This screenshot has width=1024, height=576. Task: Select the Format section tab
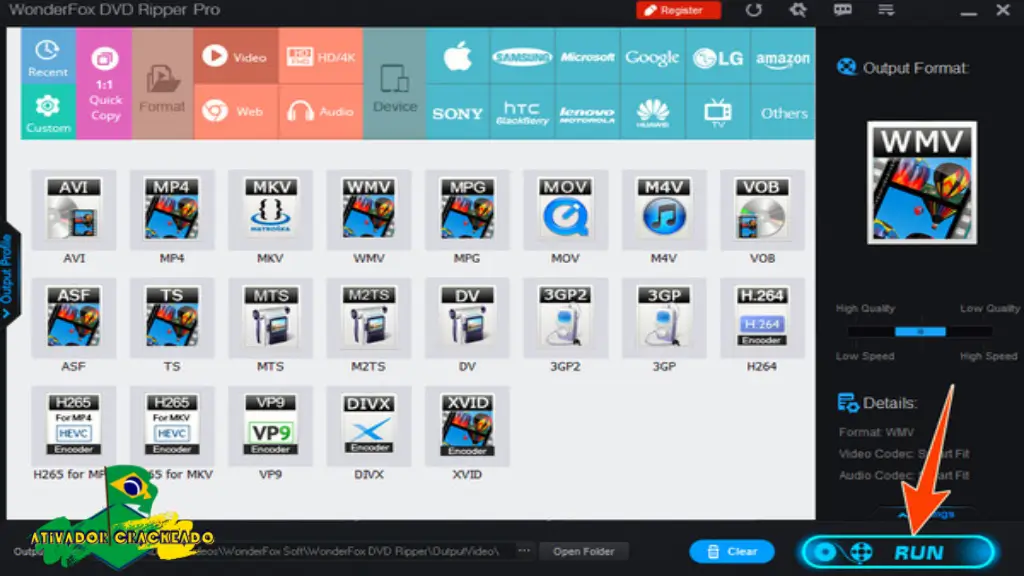(x=162, y=84)
